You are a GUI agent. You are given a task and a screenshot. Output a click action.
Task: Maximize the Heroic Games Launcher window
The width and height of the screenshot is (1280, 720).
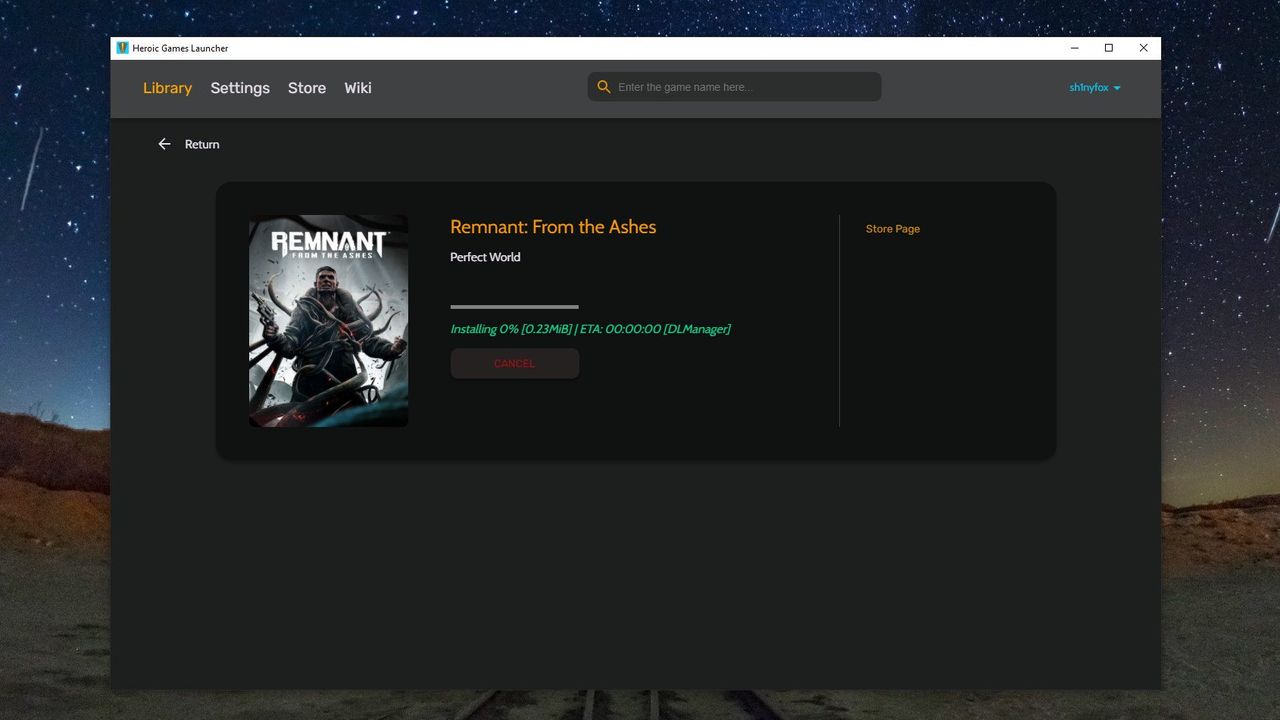tap(1109, 48)
